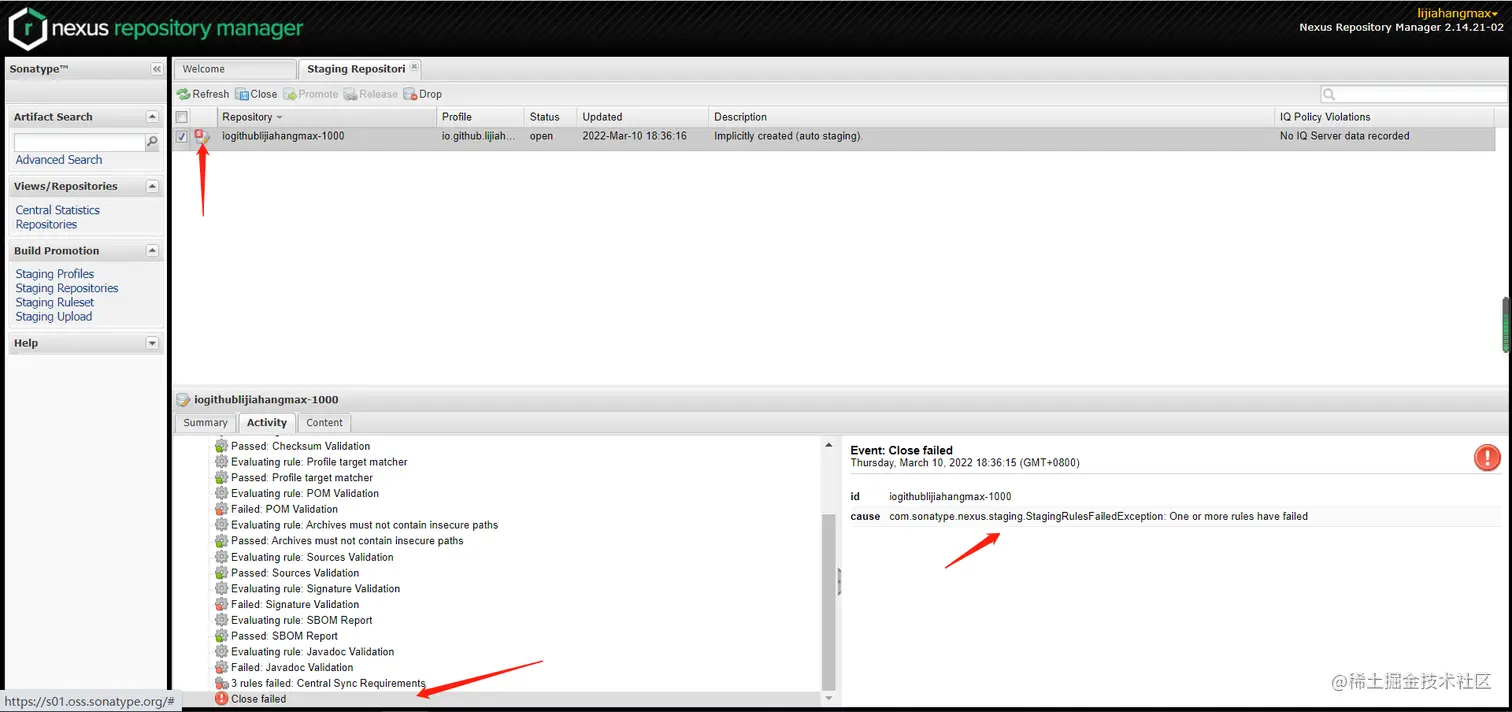
Task: Click the gear icon beside Failed: POM Validation
Action: pyautogui.click(x=222, y=509)
